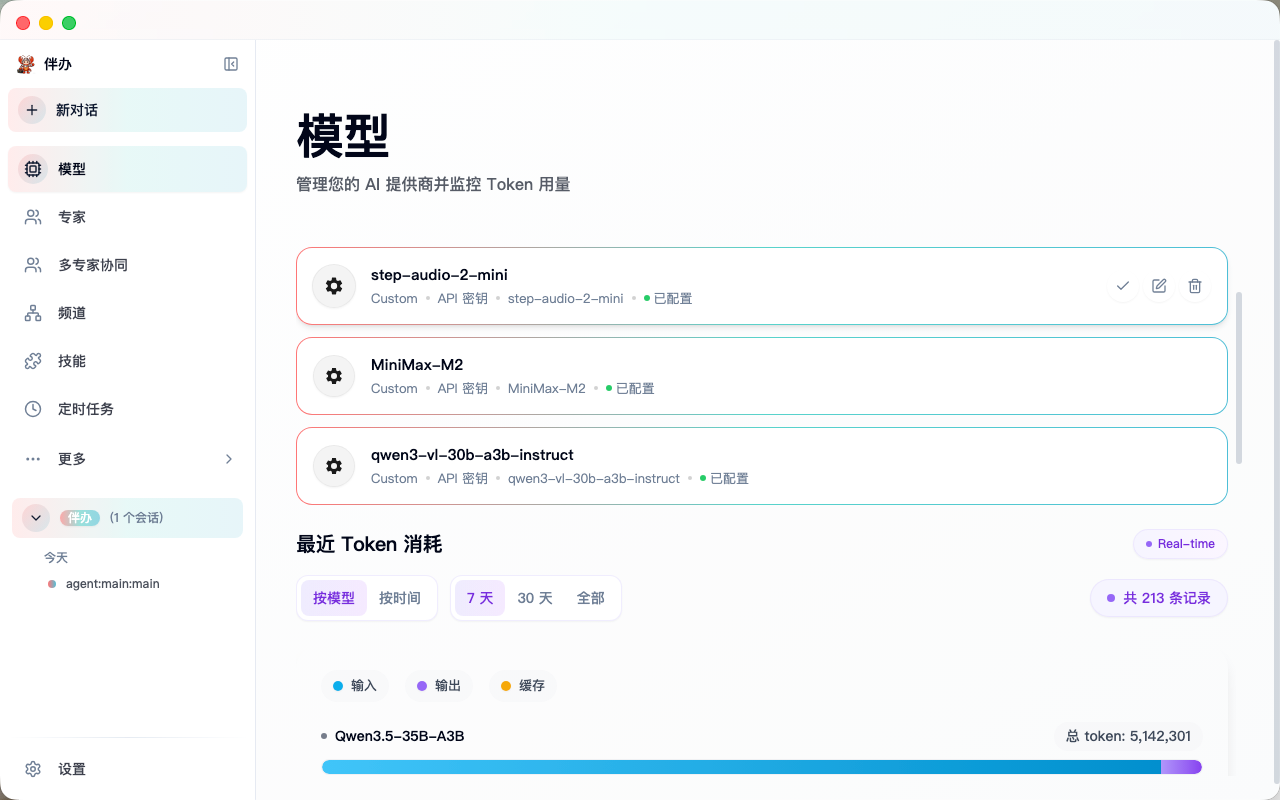1280x800 pixels.
Task: Delete the step-audio-2-mini model
Action: [x=1194, y=286]
